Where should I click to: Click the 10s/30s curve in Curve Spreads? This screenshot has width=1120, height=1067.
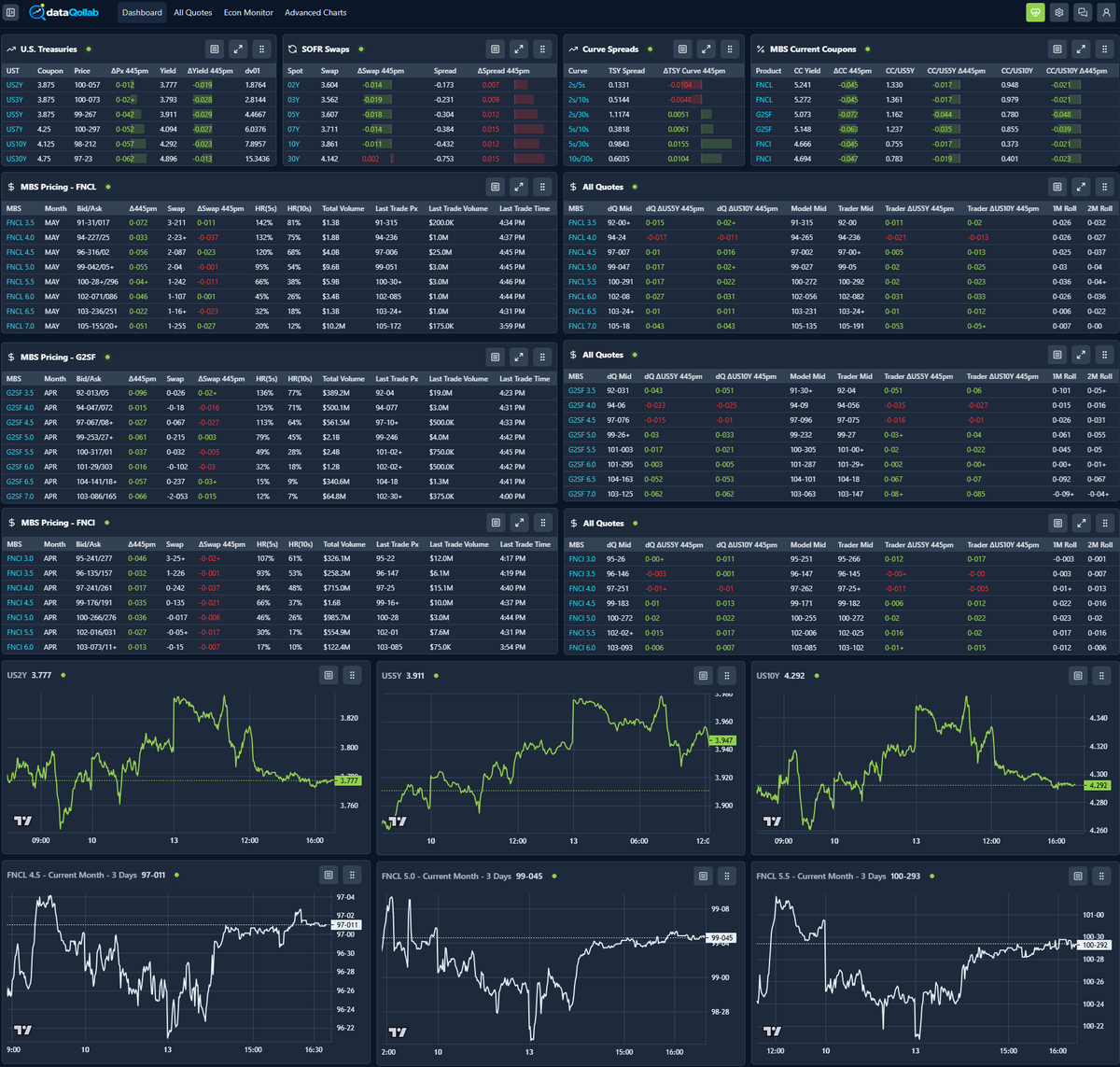(x=581, y=159)
